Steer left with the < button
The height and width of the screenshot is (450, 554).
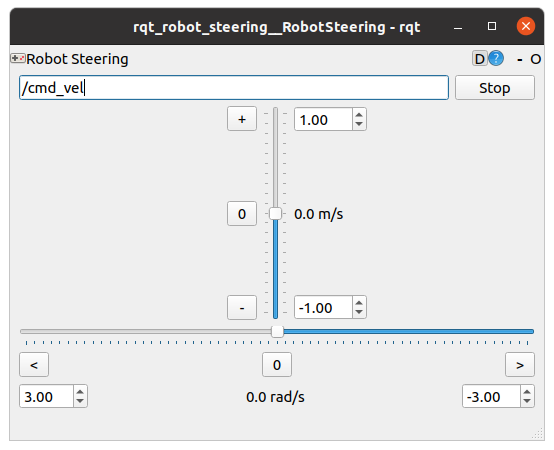coord(34,365)
